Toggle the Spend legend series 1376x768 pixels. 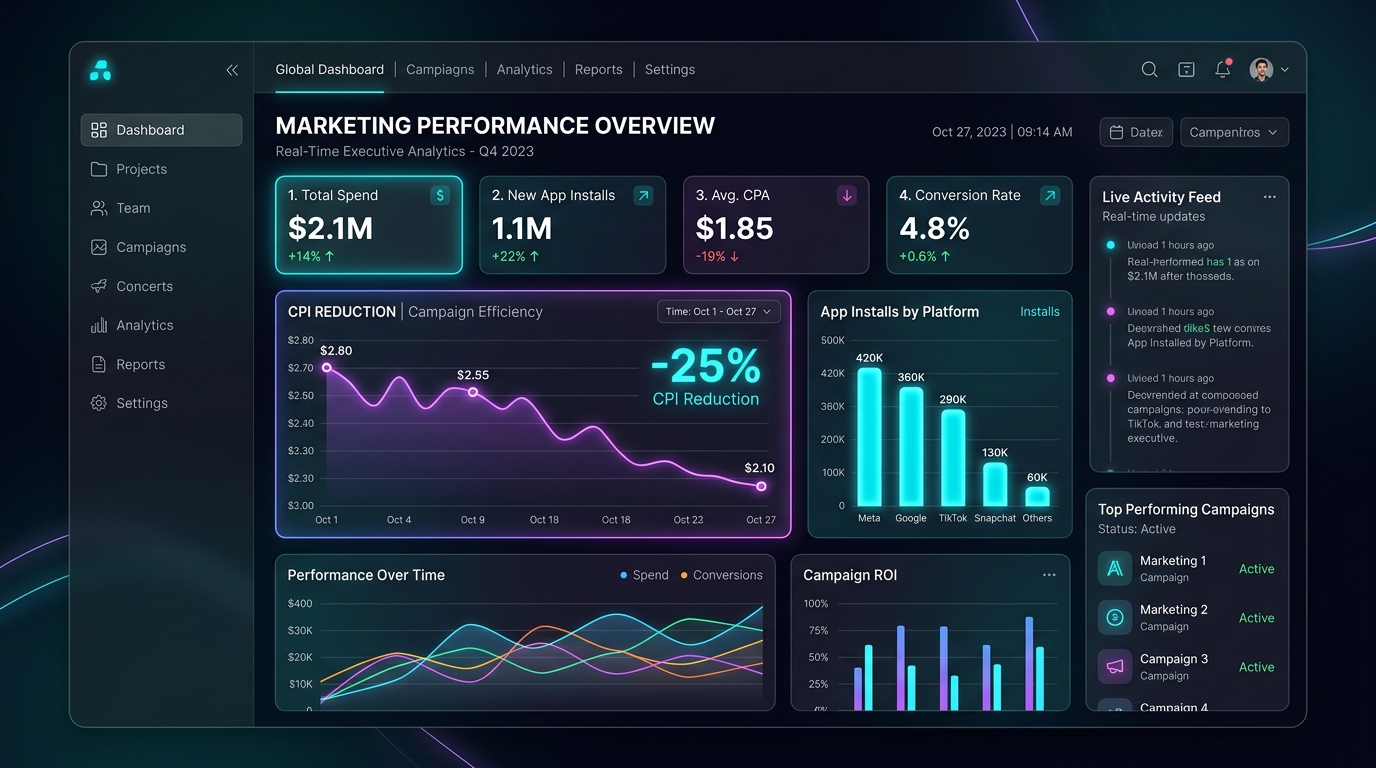(644, 575)
